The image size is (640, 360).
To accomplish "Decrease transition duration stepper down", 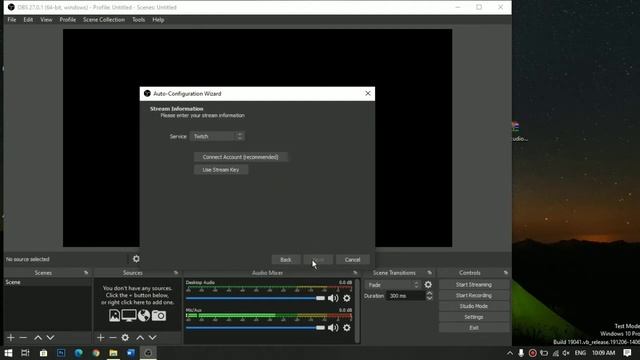I will 429,298.
